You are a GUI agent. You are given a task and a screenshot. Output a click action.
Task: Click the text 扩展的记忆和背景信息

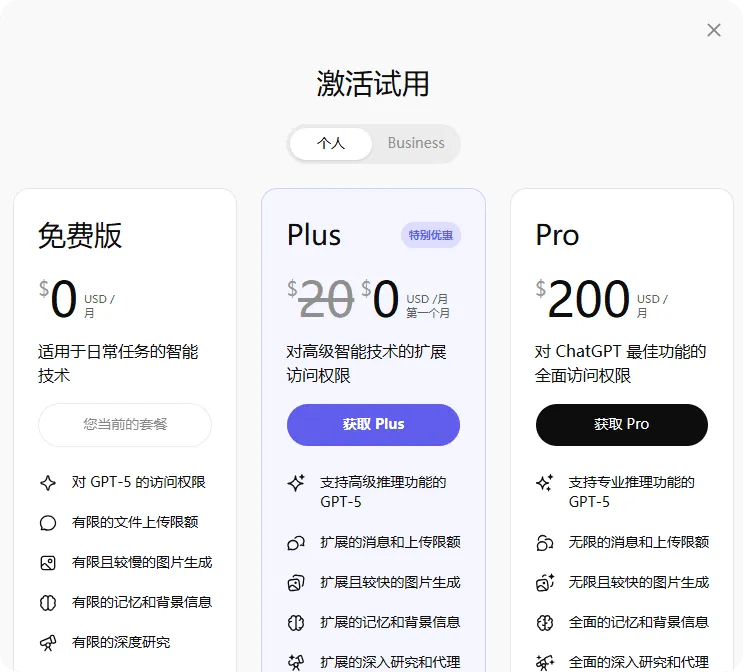(390, 622)
